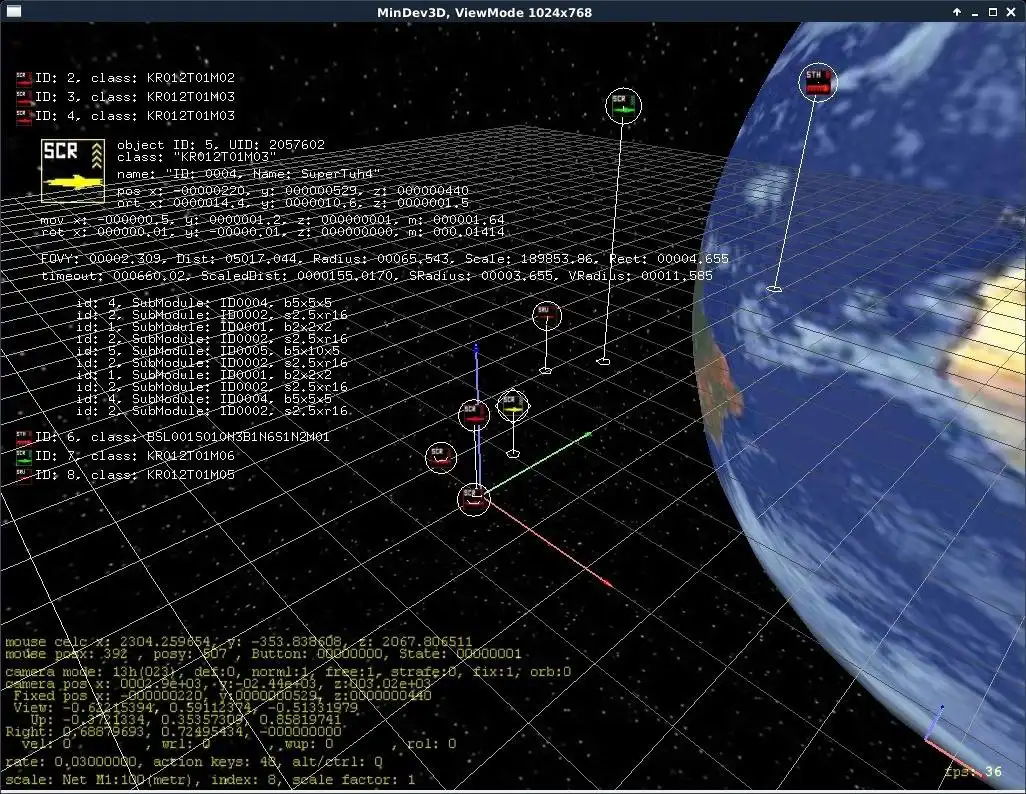
Task: Click the green SCR icon beside ID: 7 row
Action: click(x=24, y=456)
